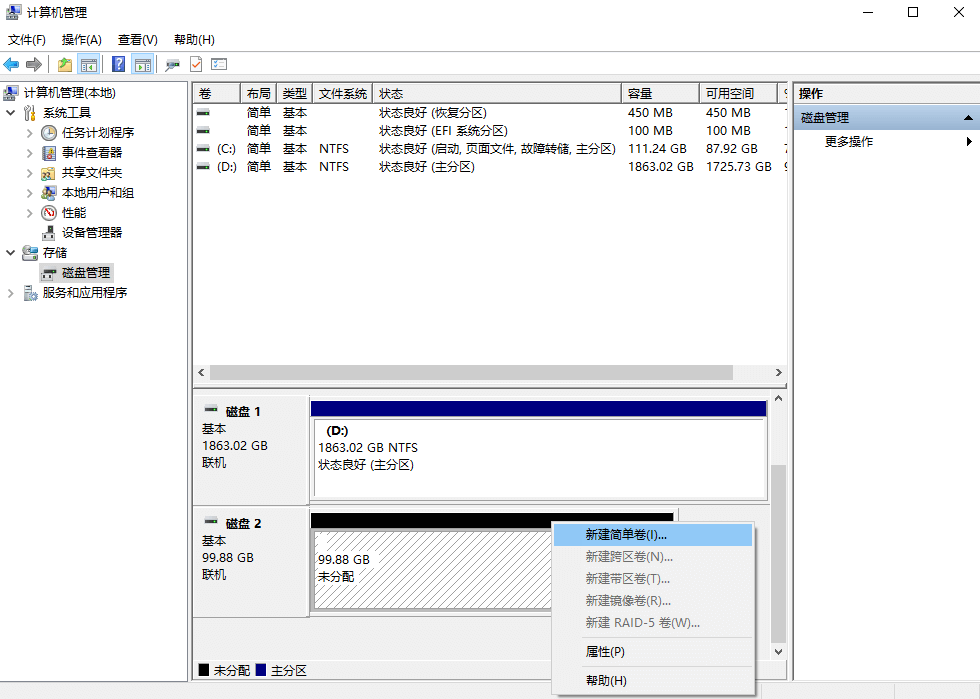Open help via the question mark toolbar icon
Image resolution: width=980 pixels, height=699 pixels.
[117, 64]
